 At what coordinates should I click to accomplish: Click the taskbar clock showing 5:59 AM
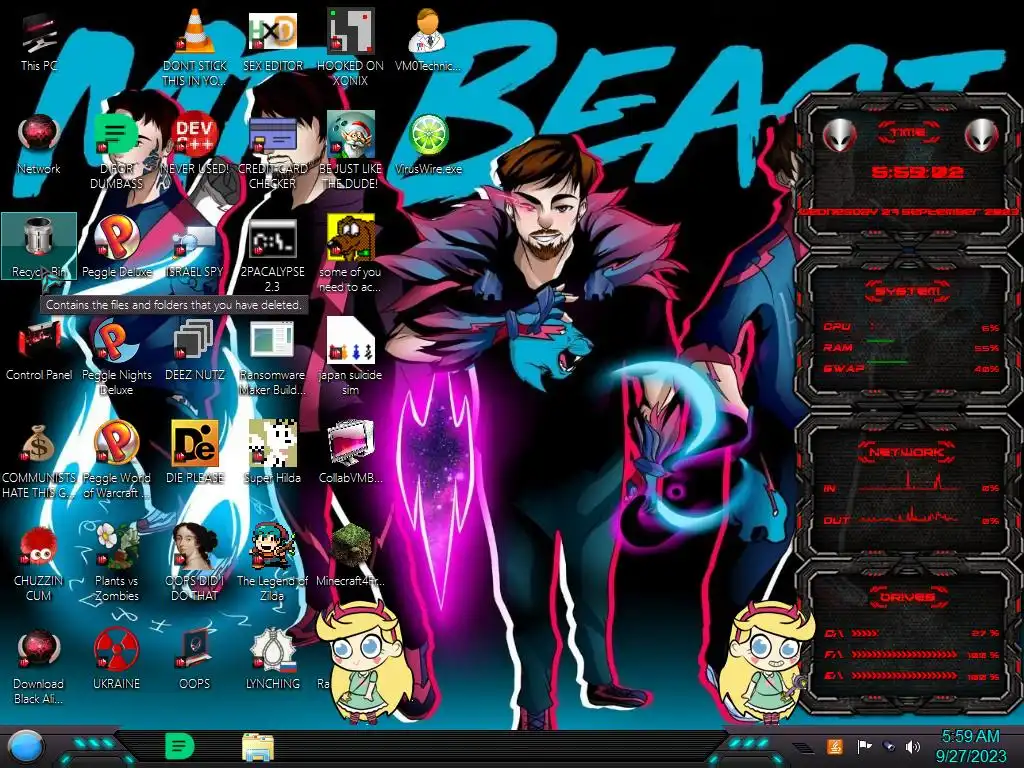point(970,746)
